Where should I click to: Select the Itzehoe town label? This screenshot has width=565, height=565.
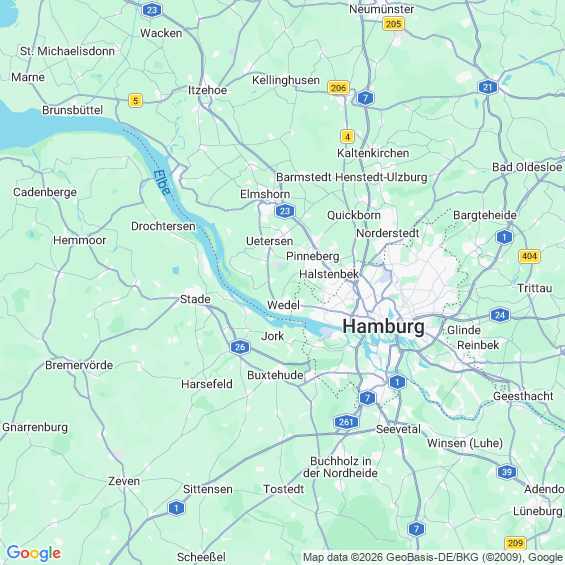208,90
